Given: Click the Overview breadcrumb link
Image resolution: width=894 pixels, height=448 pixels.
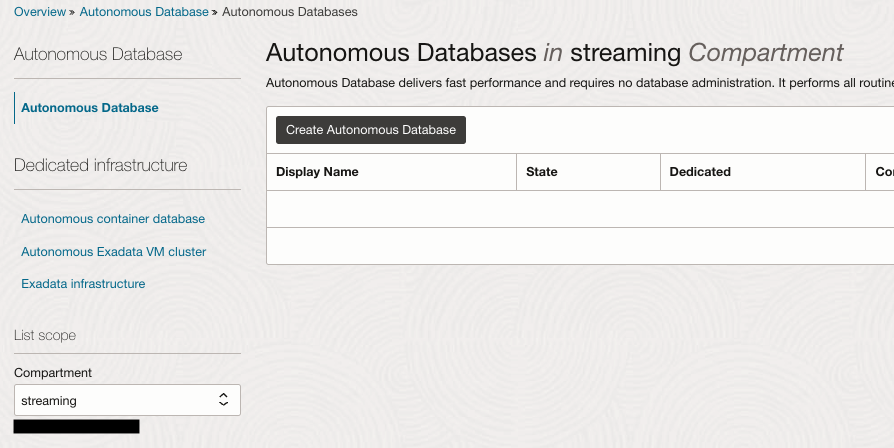Looking at the screenshot, I should (39, 12).
